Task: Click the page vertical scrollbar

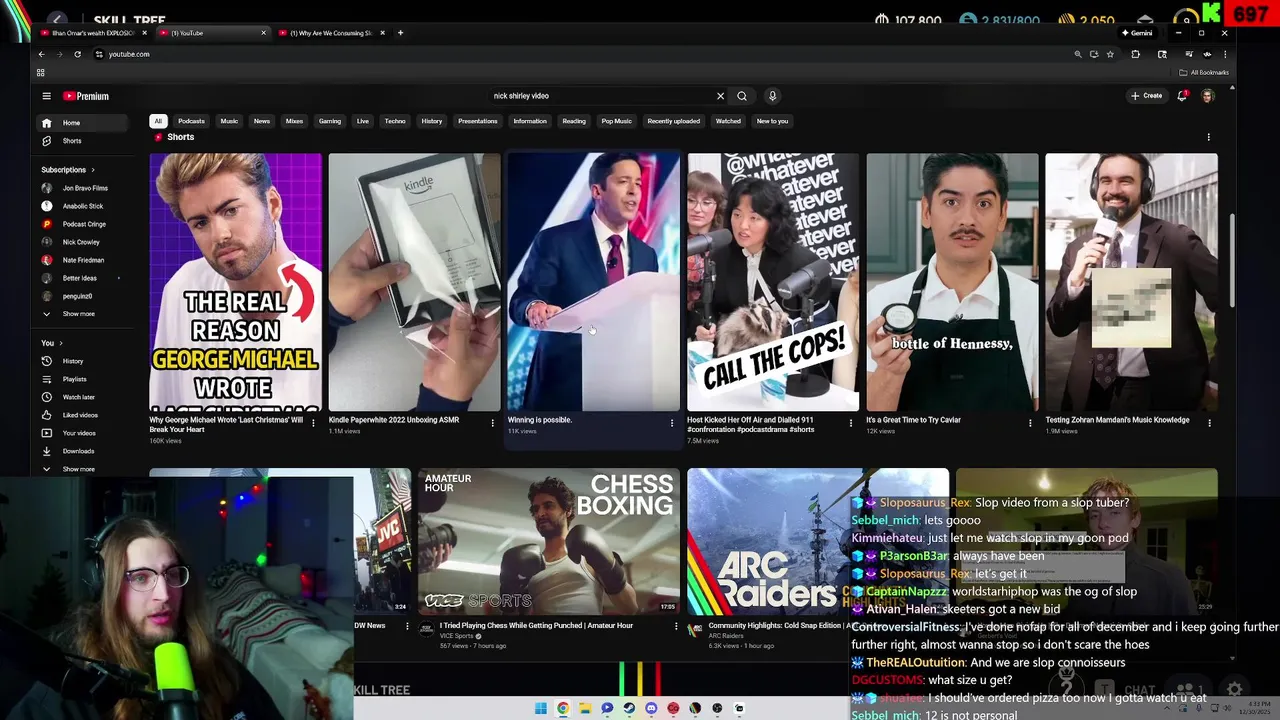Action: point(1232,260)
